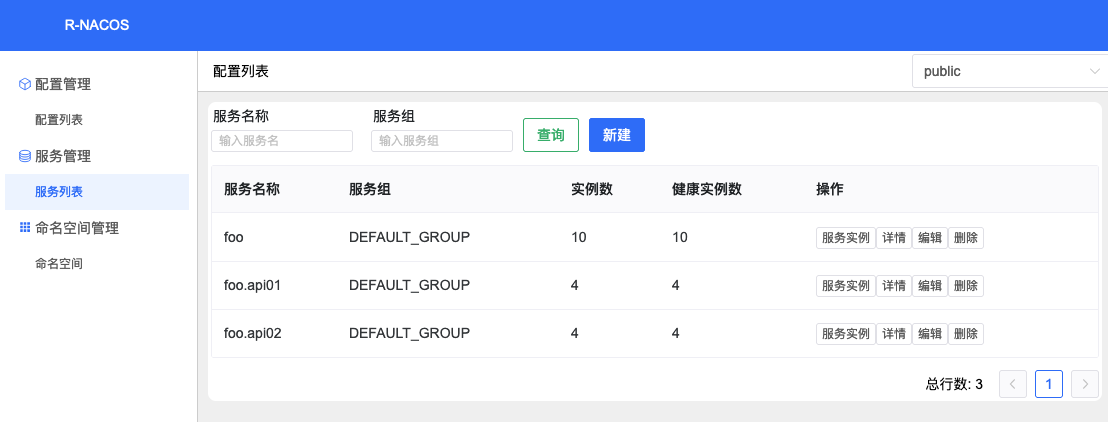Open 详情 for foo.api02
Viewport: 1108px width, 422px height.
point(894,334)
